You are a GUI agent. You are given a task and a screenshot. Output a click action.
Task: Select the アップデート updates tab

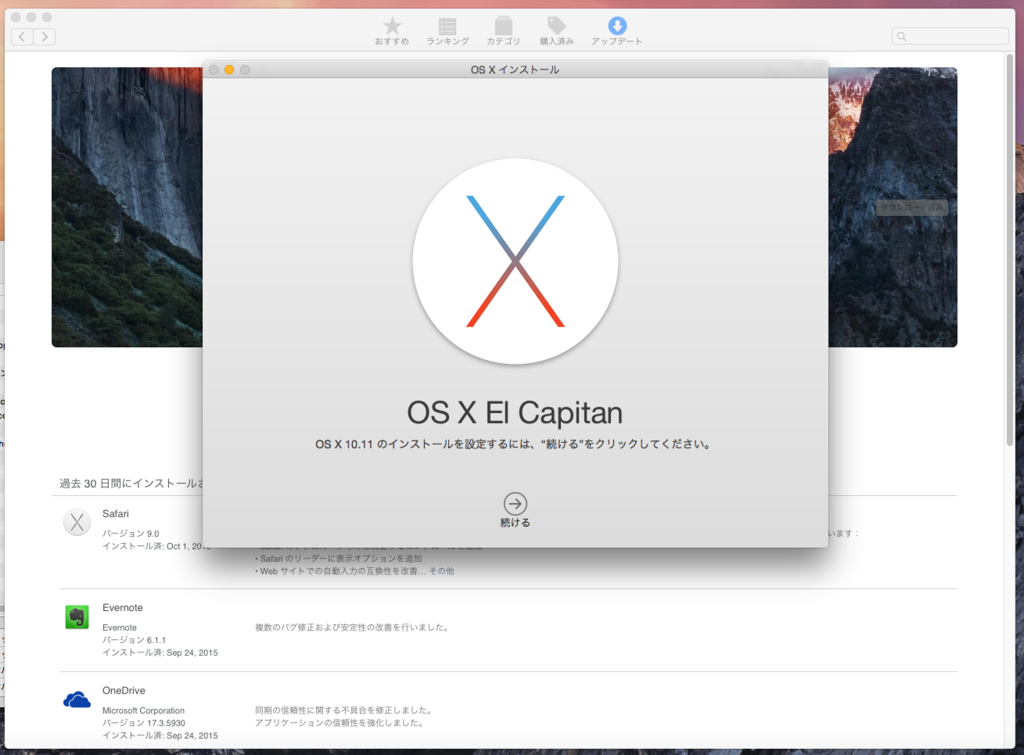tap(616, 31)
